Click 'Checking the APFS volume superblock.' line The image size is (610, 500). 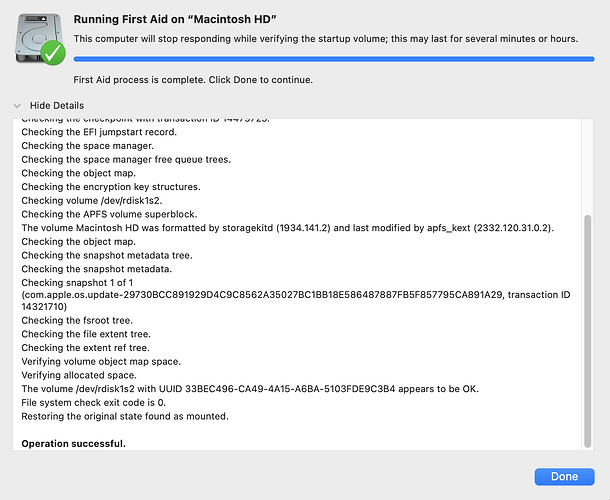click(x=109, y=214)
